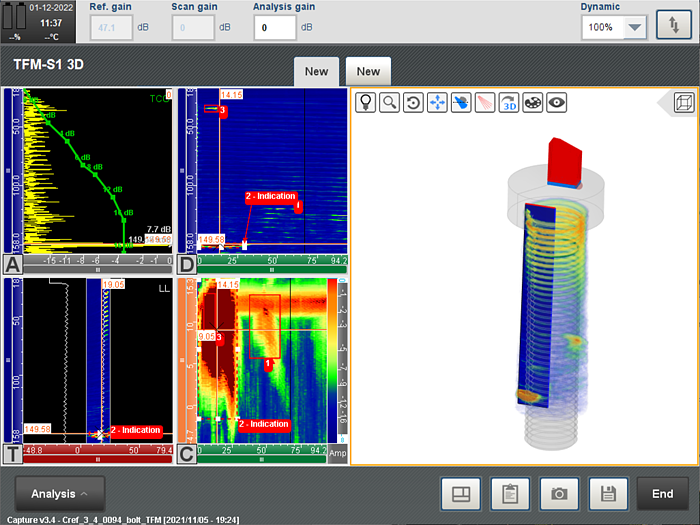Switch to the first New tab
This screenshot has height=525, width=700.
pyautogui.click(x=316, y=72)
